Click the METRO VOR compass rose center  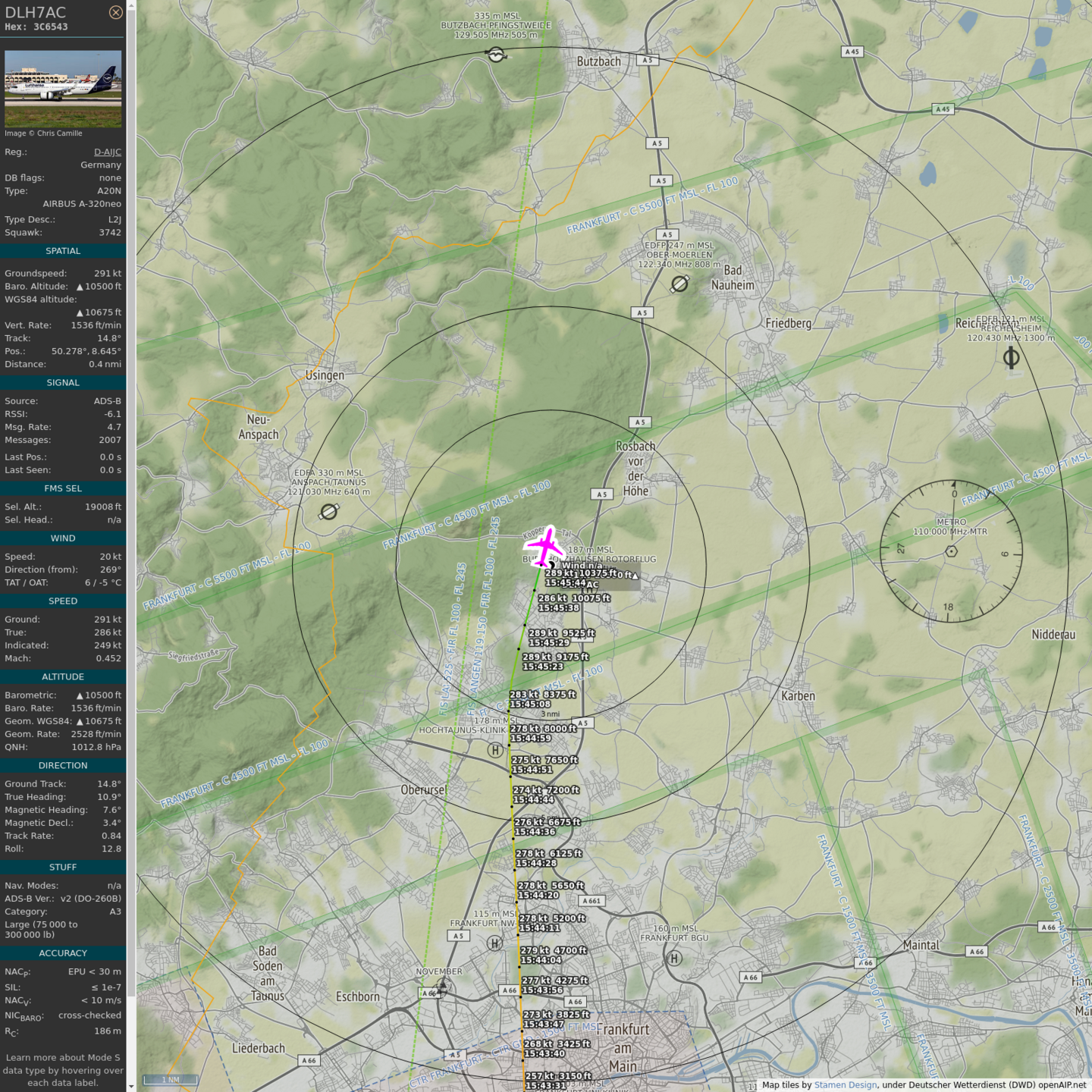pos(951,551)
